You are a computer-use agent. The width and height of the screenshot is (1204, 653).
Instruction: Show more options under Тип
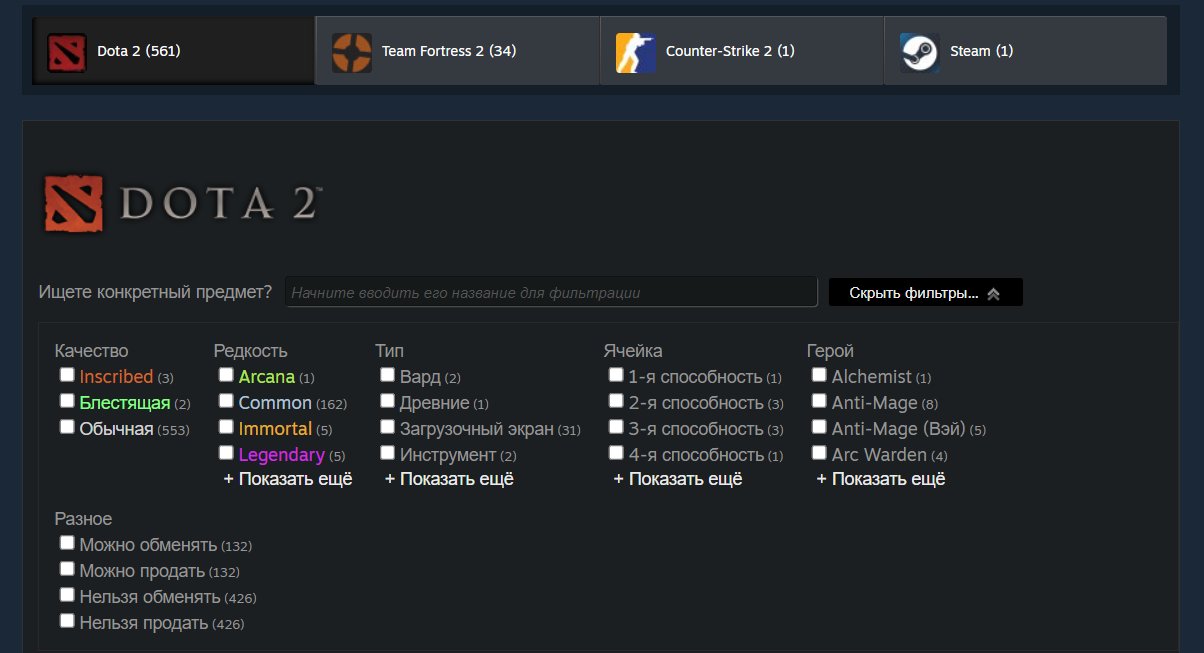point(449,479)
